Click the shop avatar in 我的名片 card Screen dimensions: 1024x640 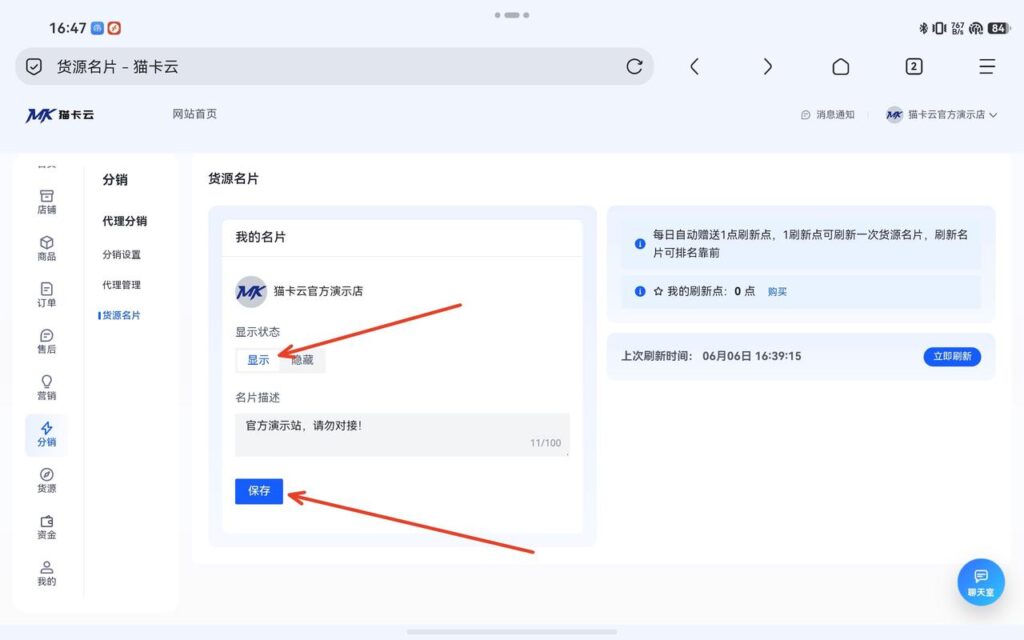point(251,291)
